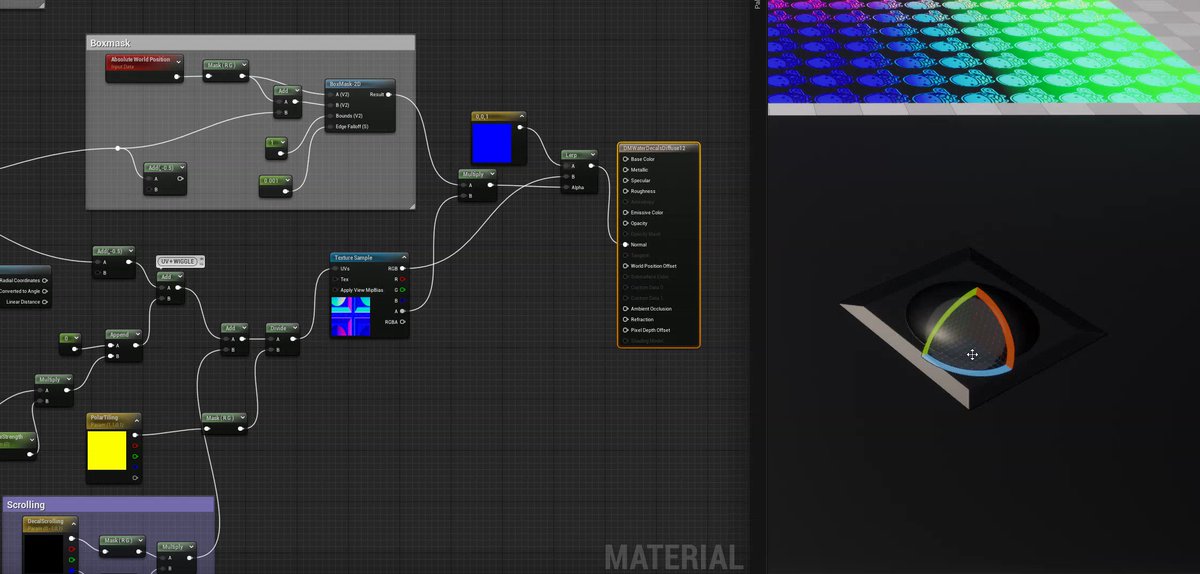The height and width of the screenshot is (574, 1200).
Task: Click PolarTiling green channel output pin
Action: tap(136, 455)
